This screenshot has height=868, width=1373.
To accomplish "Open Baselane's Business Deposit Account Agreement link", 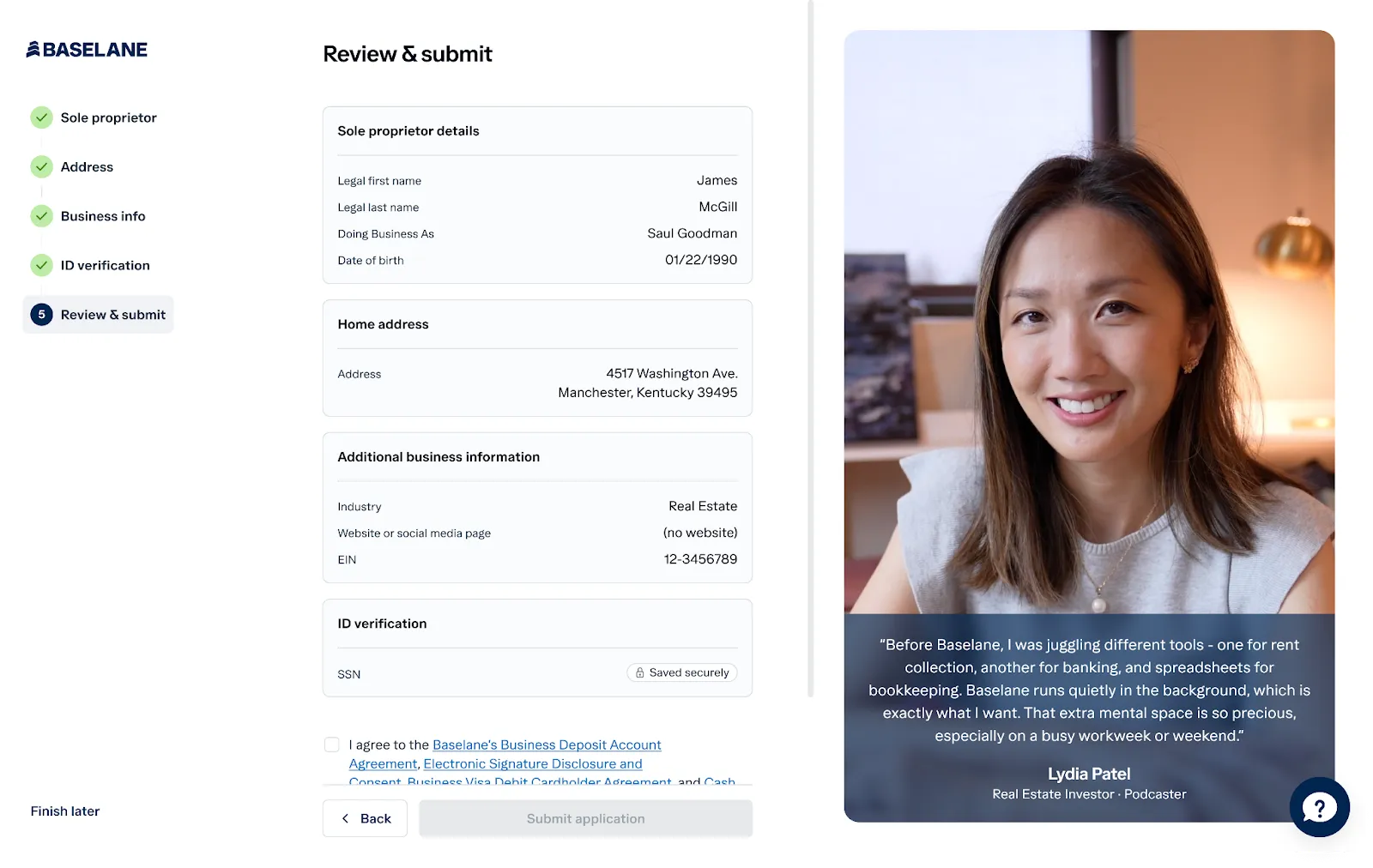I will [505, 754].
